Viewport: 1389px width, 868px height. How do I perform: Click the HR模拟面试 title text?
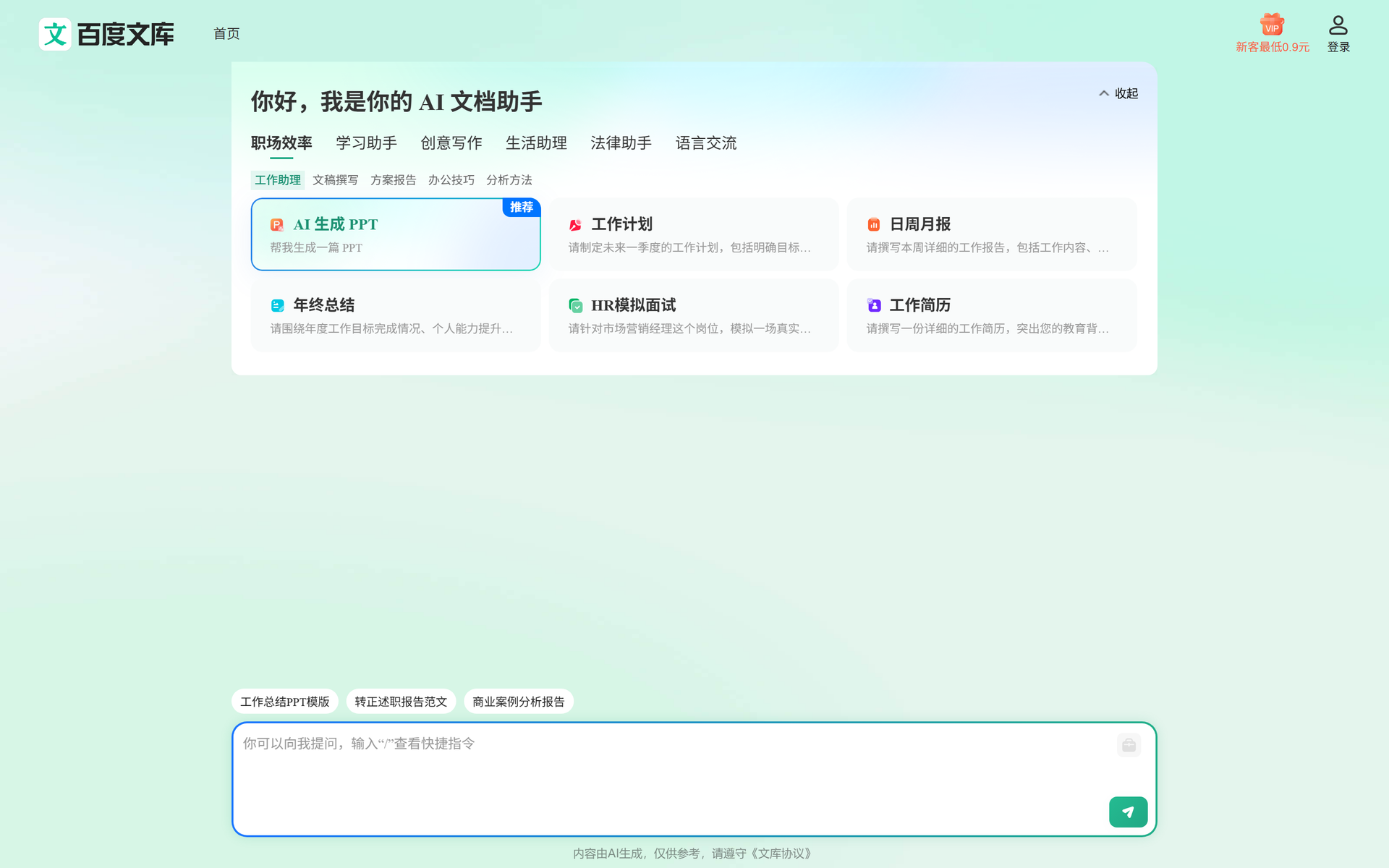(x=634, y=305)
